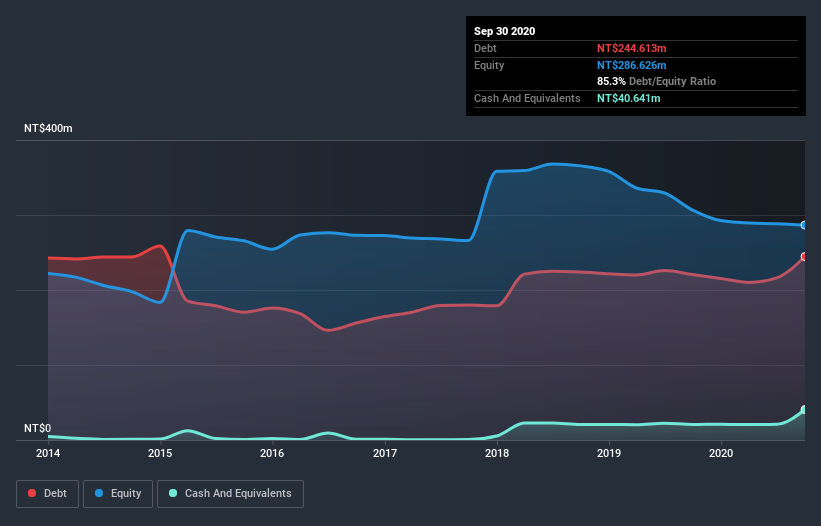Click the NT$400m y-axis label
Viewport: 821px width, 526px height.
pyautogui.click(x=48, y=128)
